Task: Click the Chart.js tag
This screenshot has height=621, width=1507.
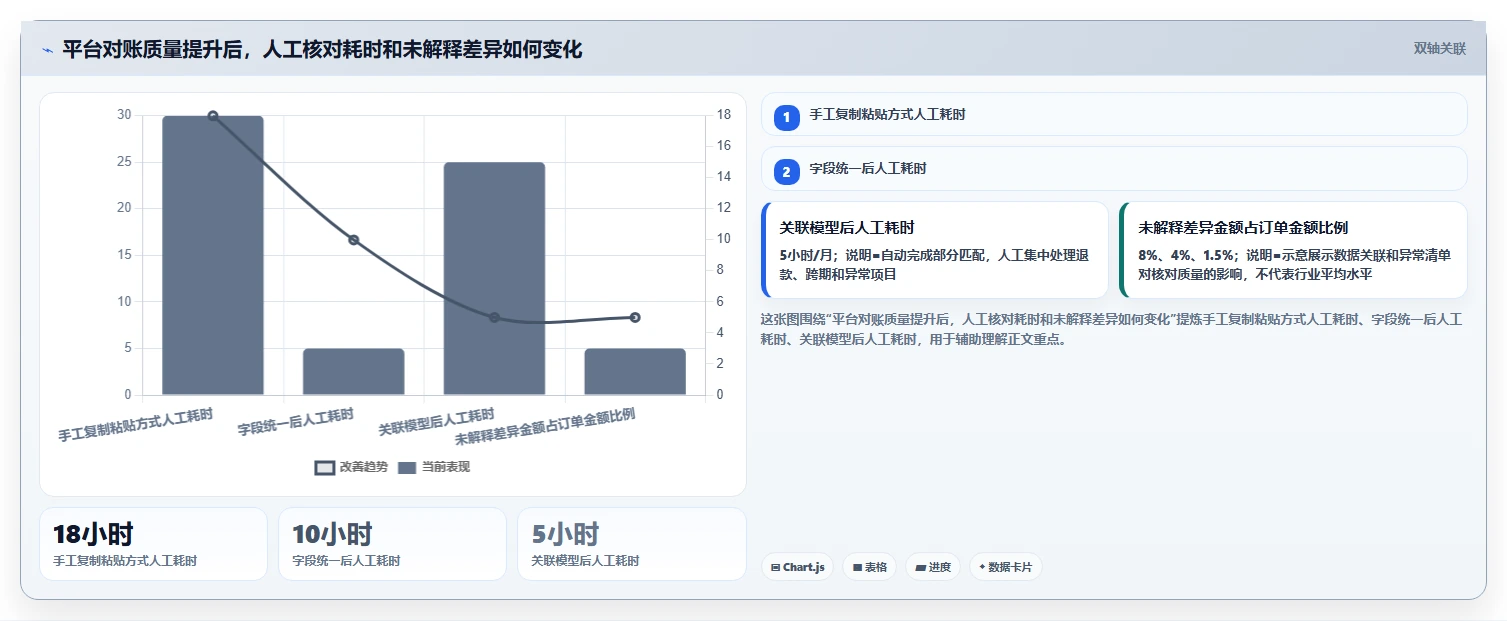Action: coord(797,567)
